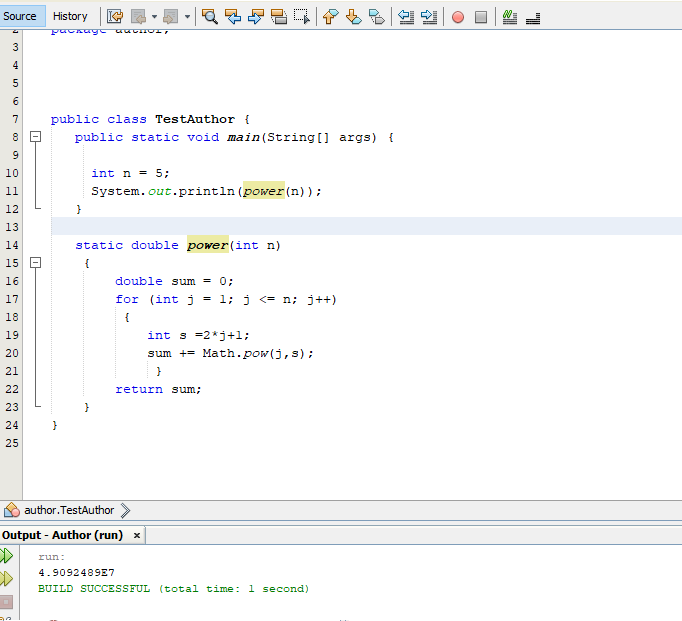The width and height of the screenshot is (682, 621).
Task: Click 'double sum = 0;' declaration
Action: coord(174,281)
